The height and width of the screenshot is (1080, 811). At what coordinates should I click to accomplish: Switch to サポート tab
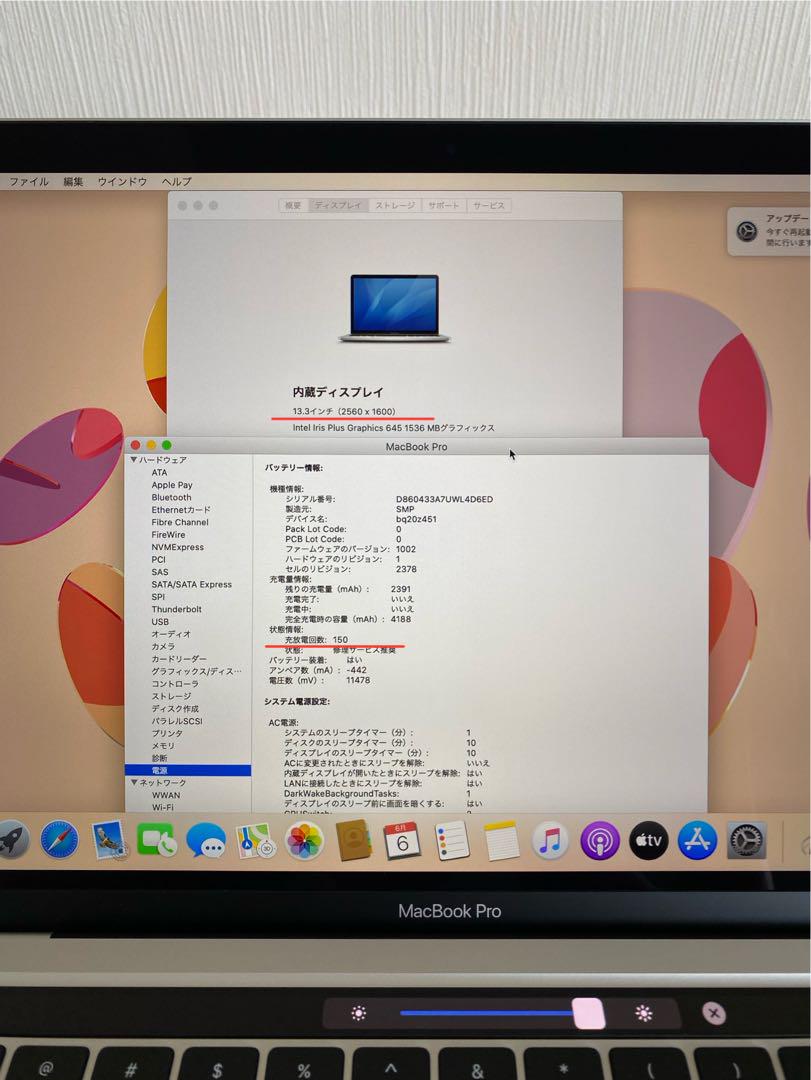click(444, 205)
